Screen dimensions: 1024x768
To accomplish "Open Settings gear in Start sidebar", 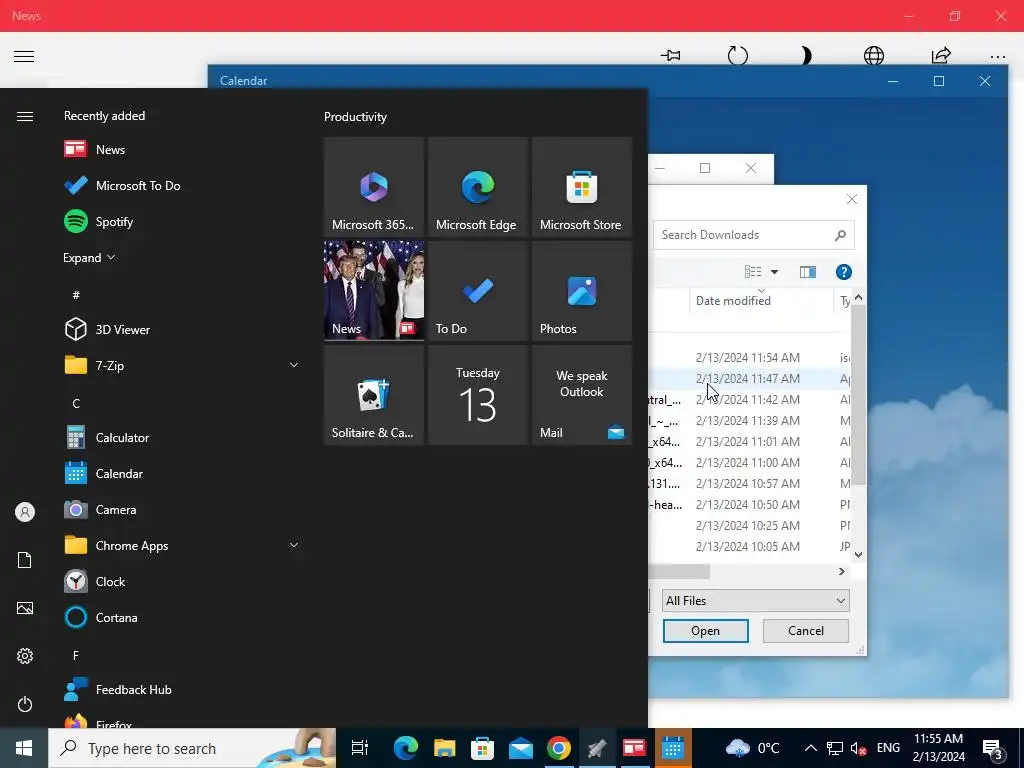I will [x=25, y=656].
